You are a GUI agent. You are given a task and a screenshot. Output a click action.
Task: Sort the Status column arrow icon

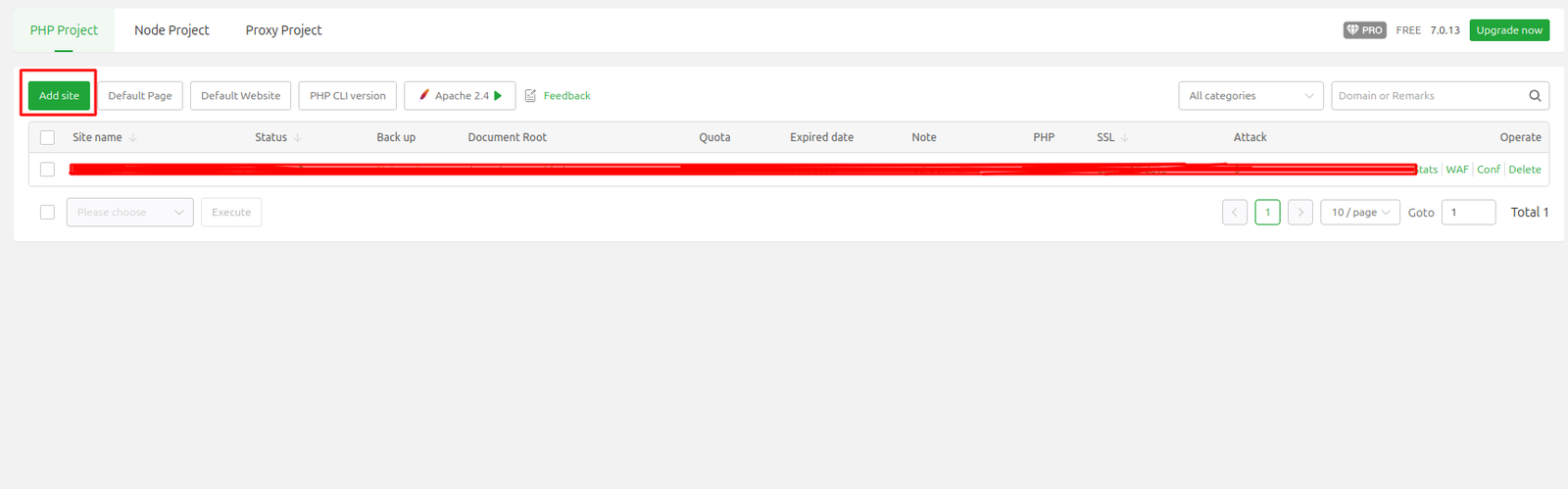click(298, 138)
